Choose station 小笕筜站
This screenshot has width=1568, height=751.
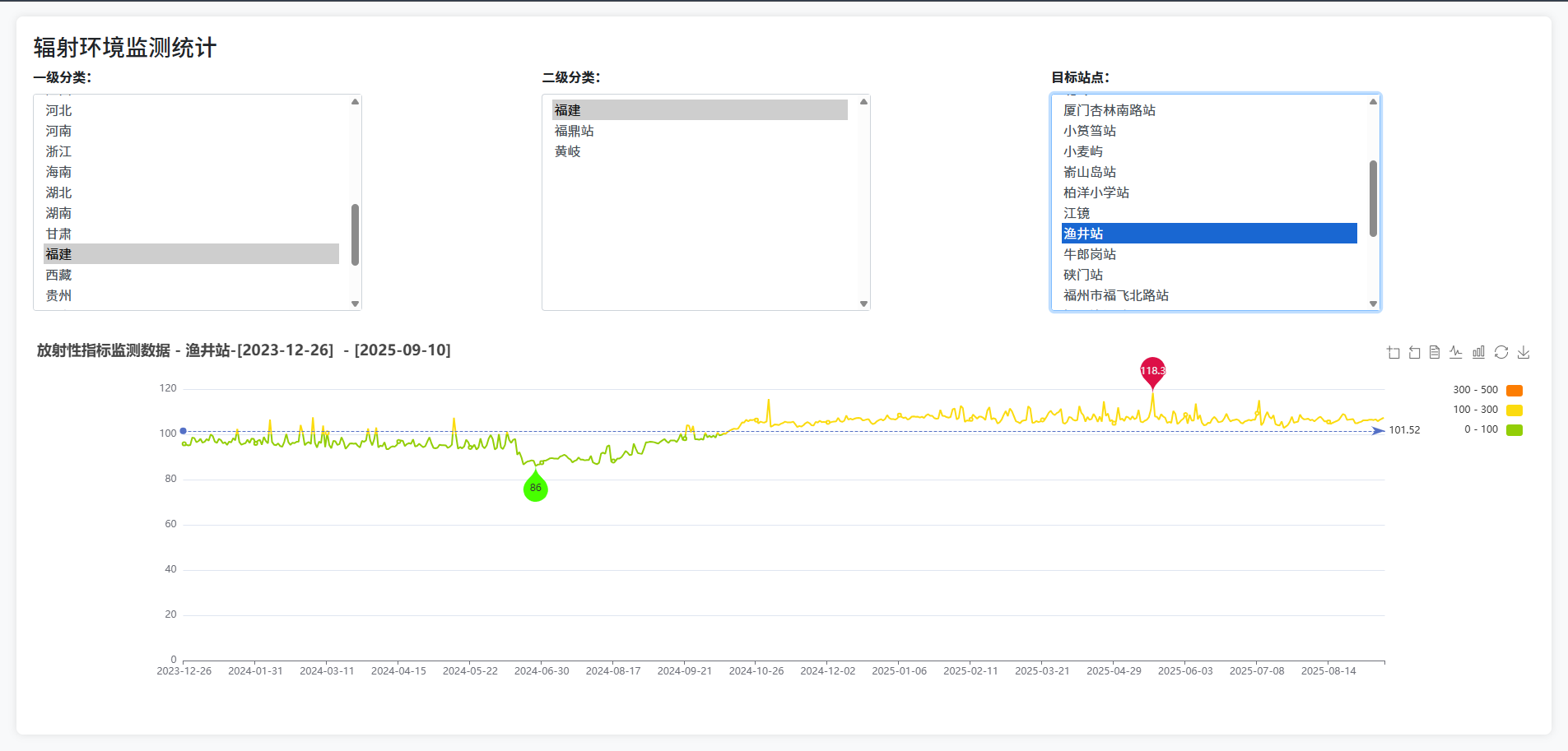pos(1209,131)
